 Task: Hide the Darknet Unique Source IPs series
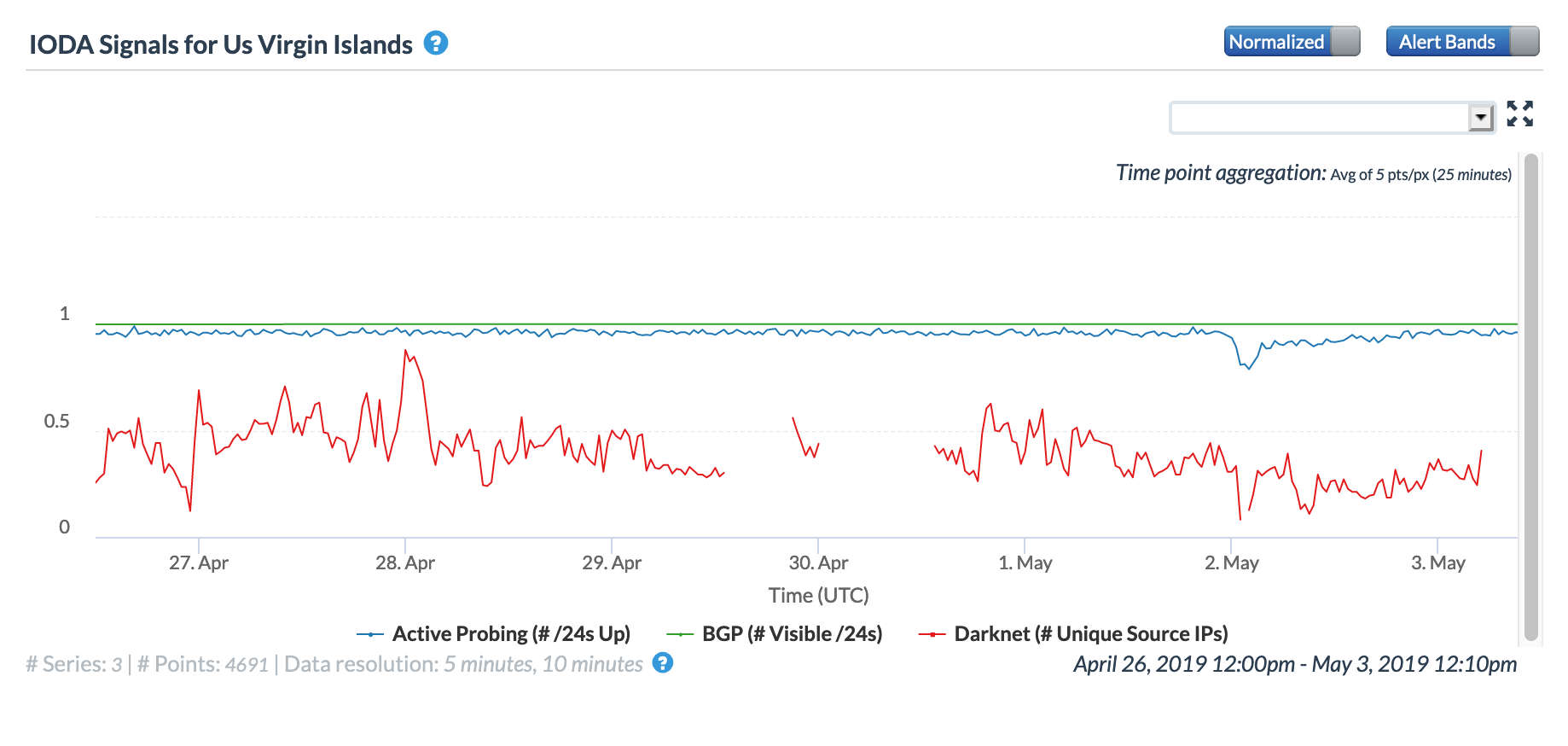(x=1090, y=634)
